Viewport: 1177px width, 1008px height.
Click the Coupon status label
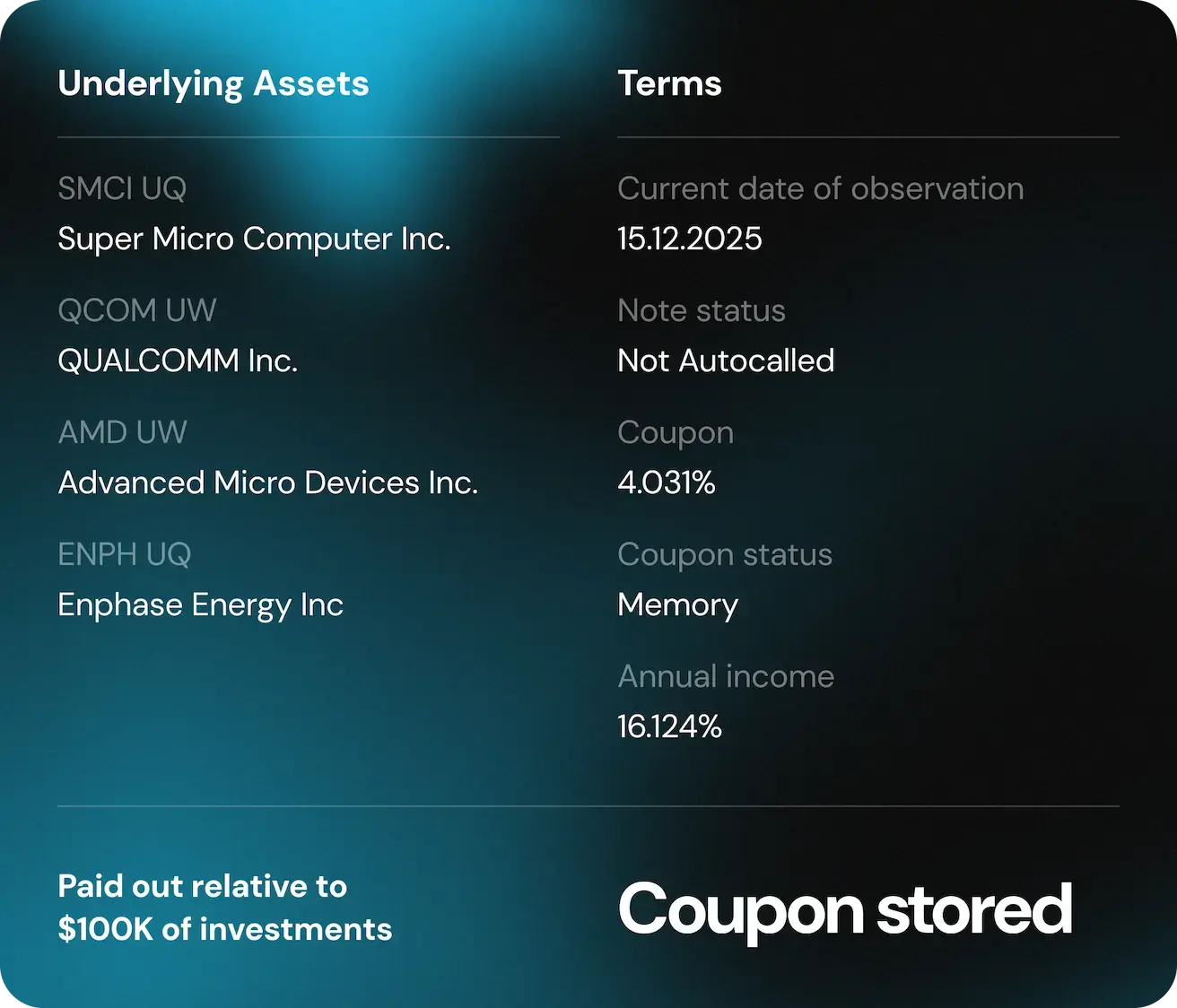click(724, 554)
